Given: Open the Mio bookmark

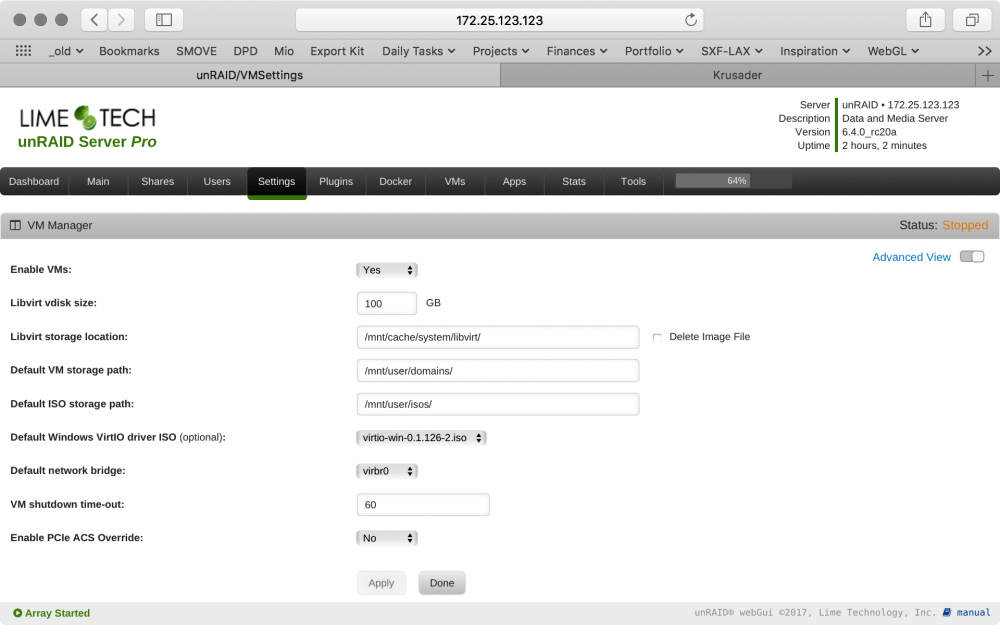Looking at the screenshot, I should point(284,51).
